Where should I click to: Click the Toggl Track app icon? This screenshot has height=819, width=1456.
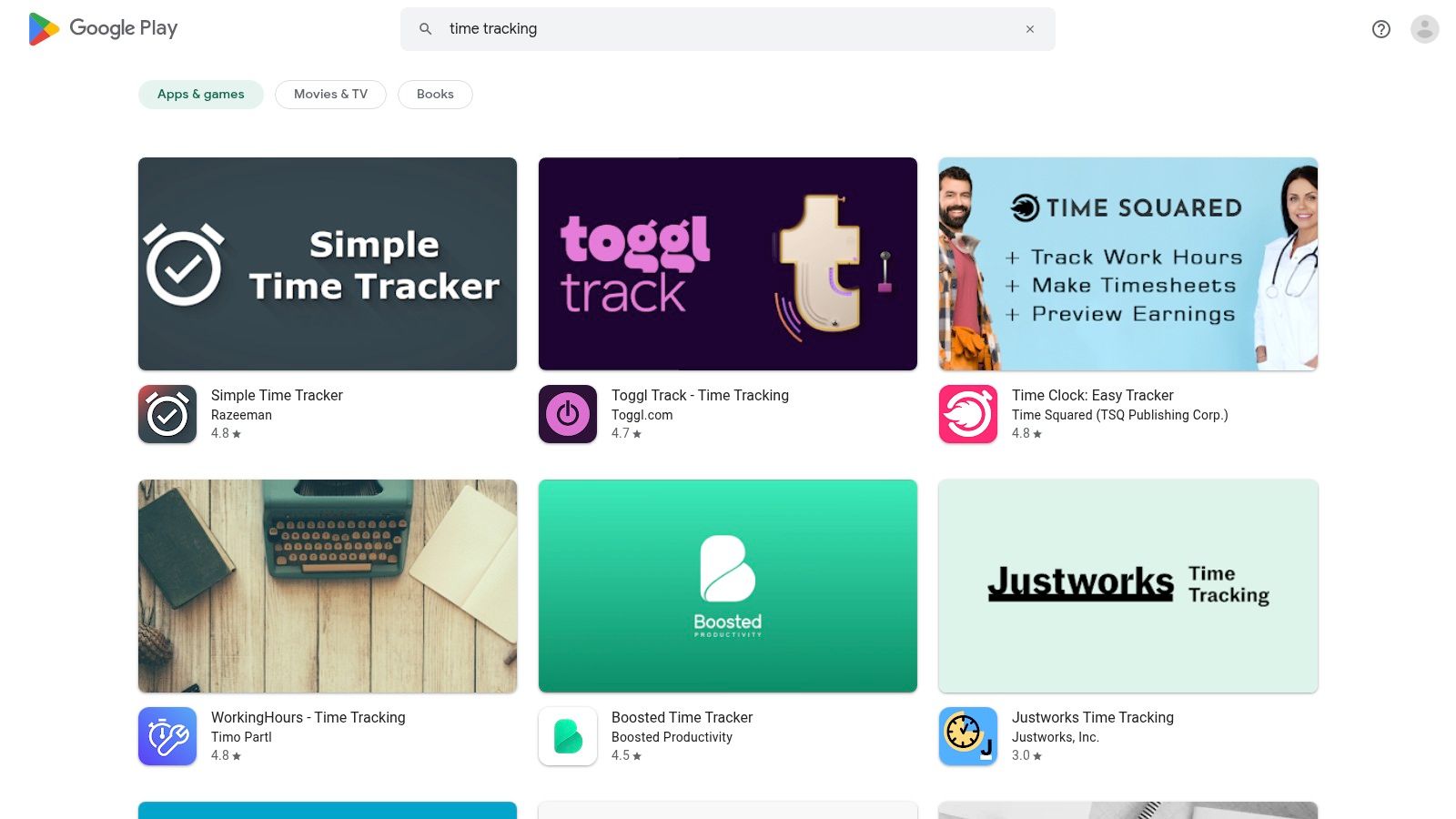(568, 414)
